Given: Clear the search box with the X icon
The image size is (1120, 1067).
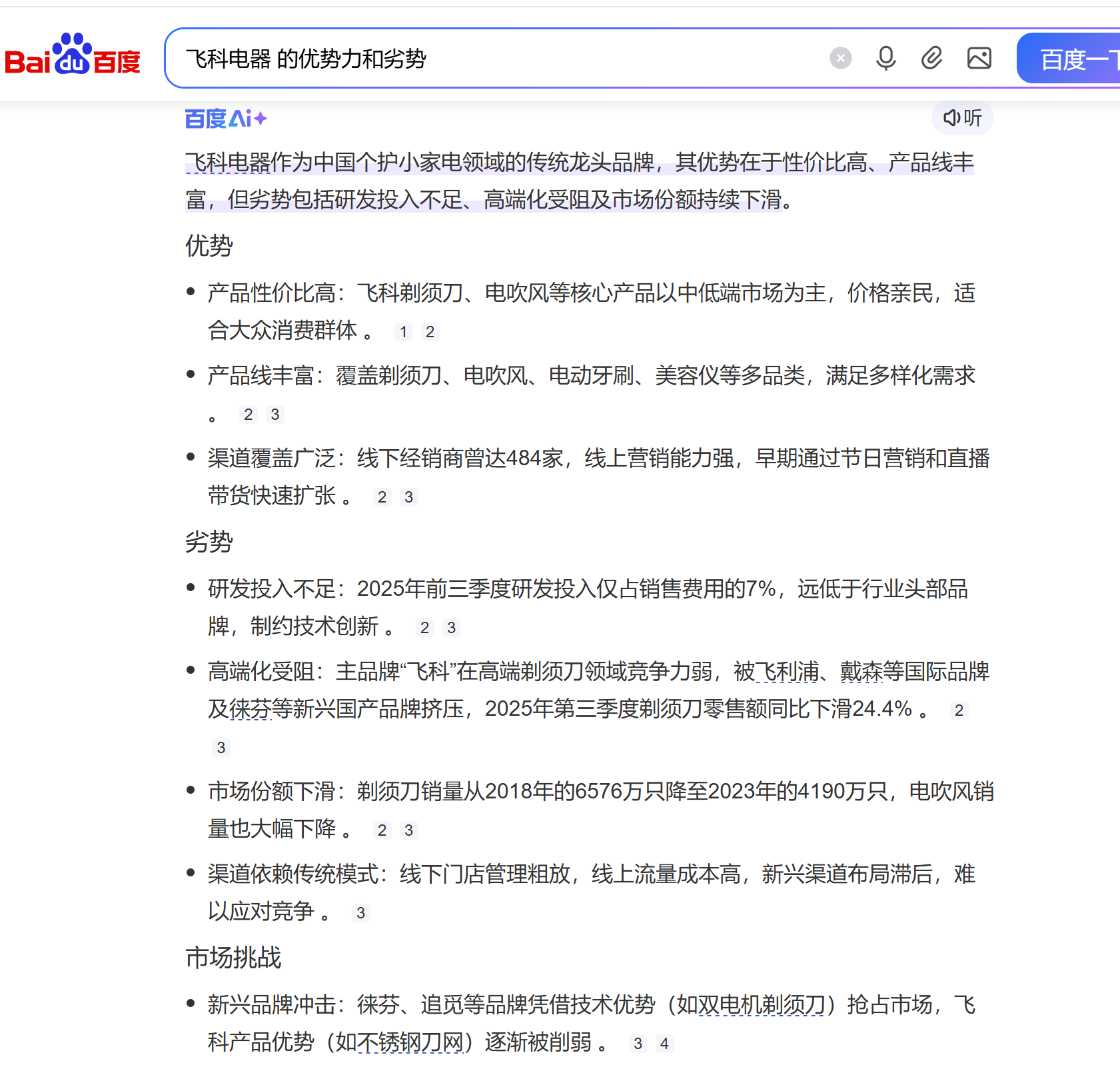Looking at the screenshot, I should 841,59.
